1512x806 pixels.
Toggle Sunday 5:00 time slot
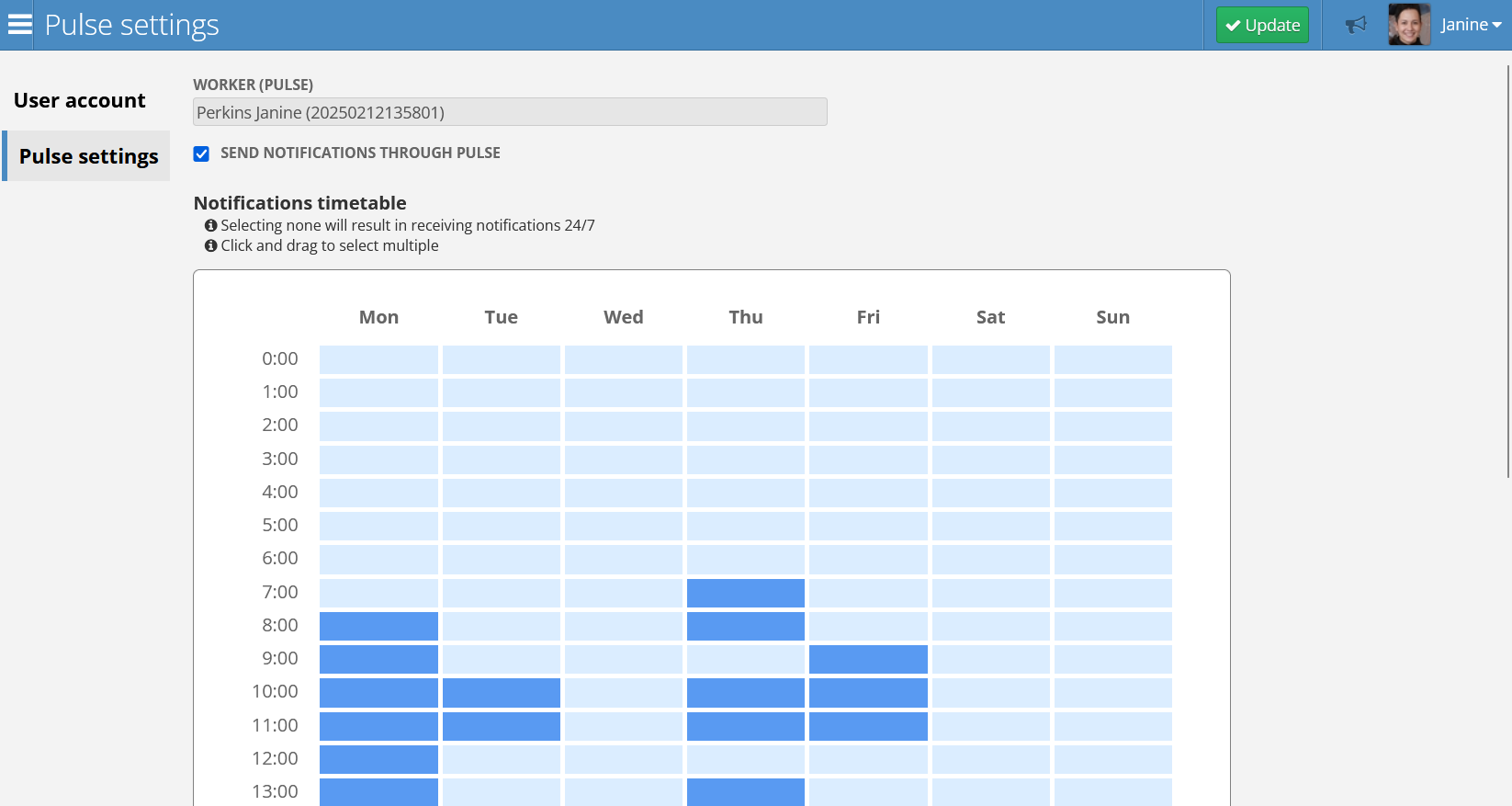(x=1113, y=526)
